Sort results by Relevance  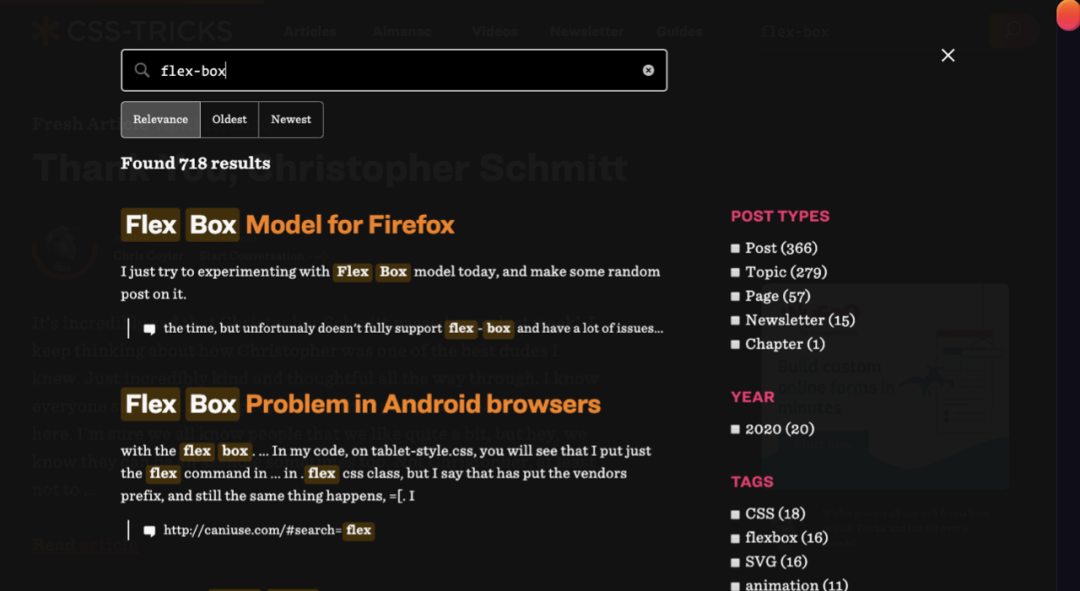[160, 120]
